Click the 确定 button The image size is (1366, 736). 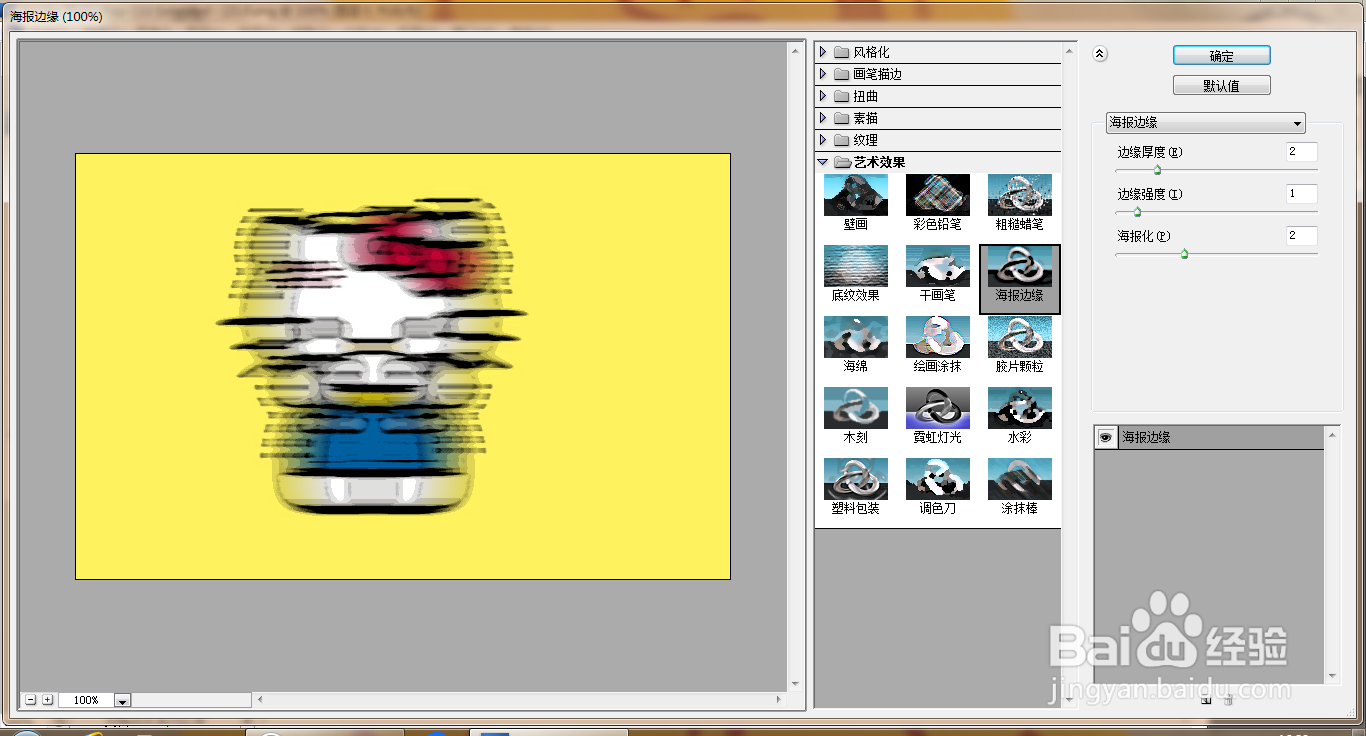(1222, 56)
